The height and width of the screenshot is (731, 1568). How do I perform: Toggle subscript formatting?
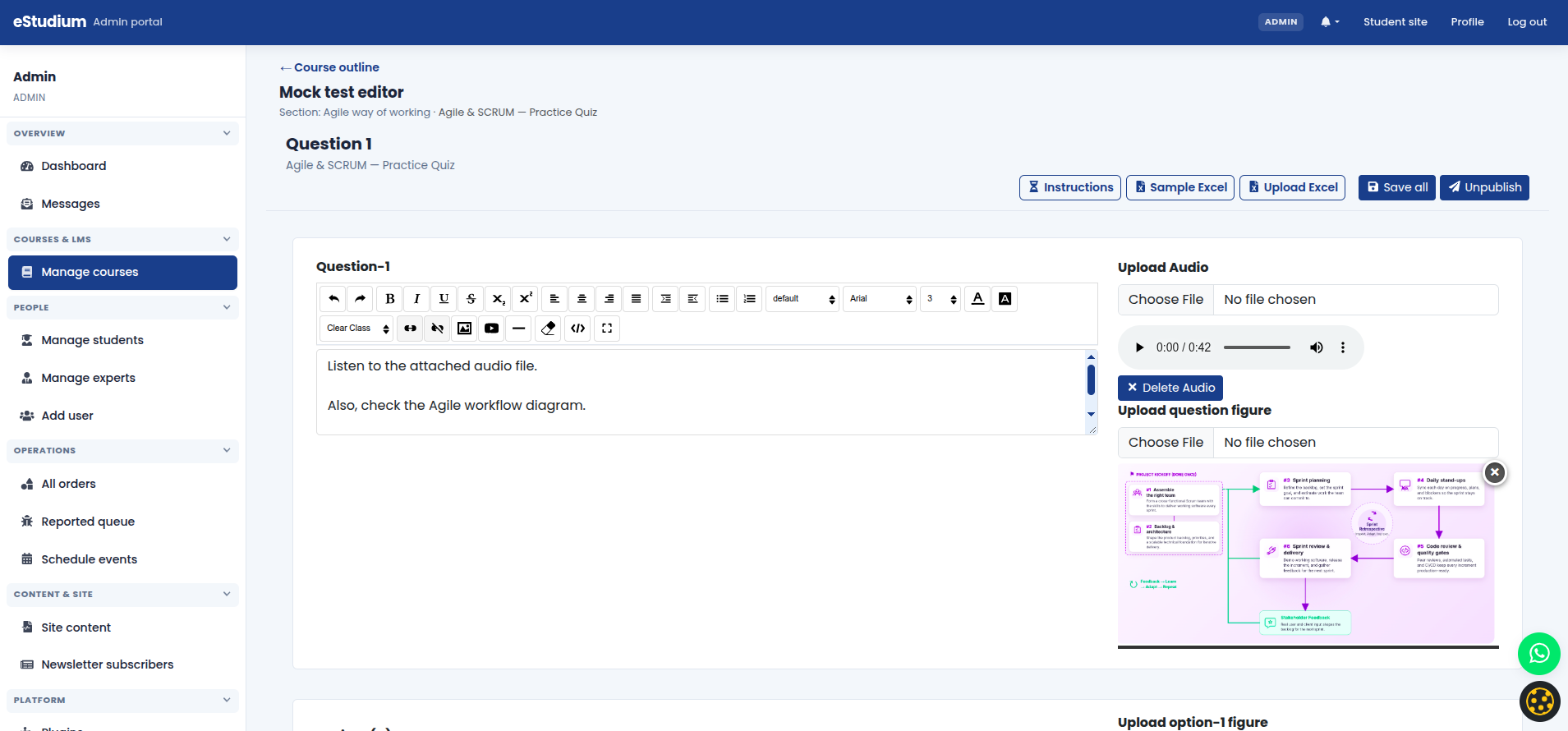[x=498, y=299]
